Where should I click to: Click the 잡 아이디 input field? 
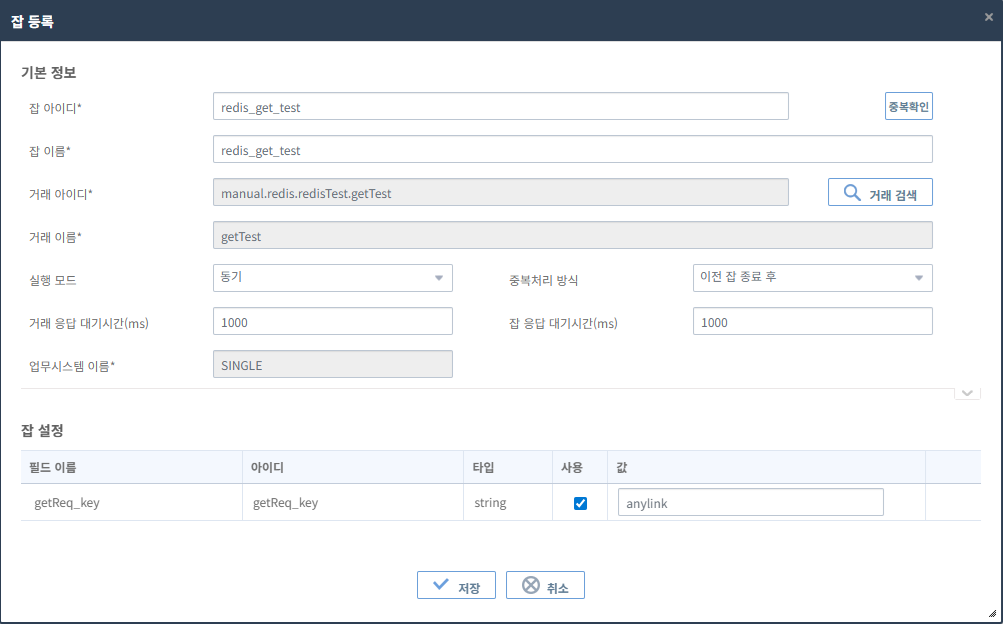click(500, 107)
